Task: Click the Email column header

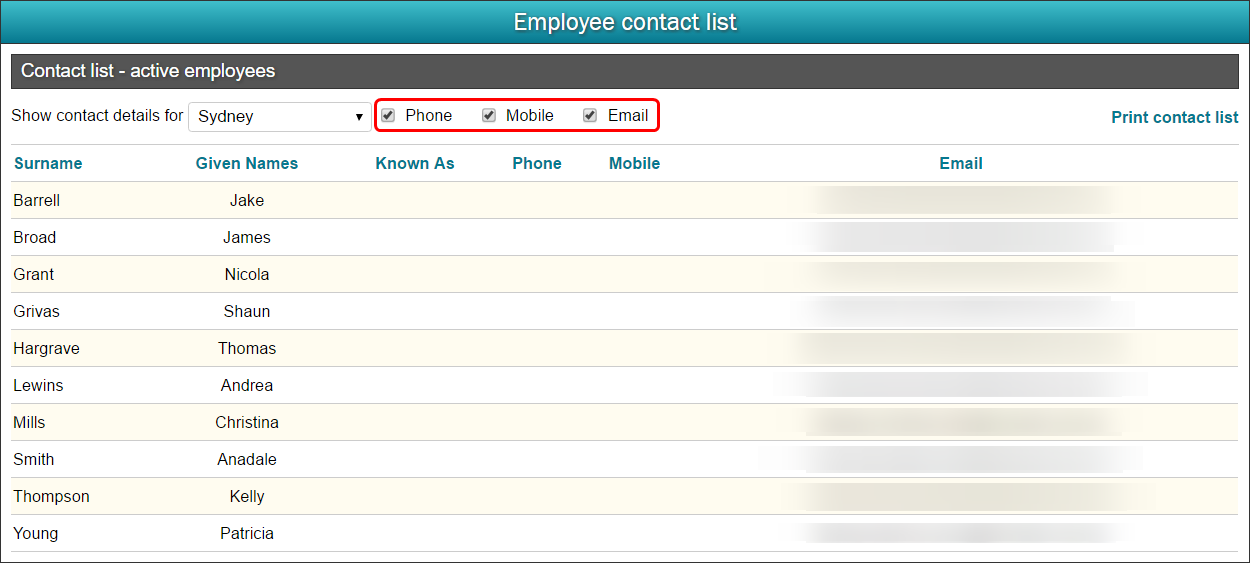Action: [961, 163]
